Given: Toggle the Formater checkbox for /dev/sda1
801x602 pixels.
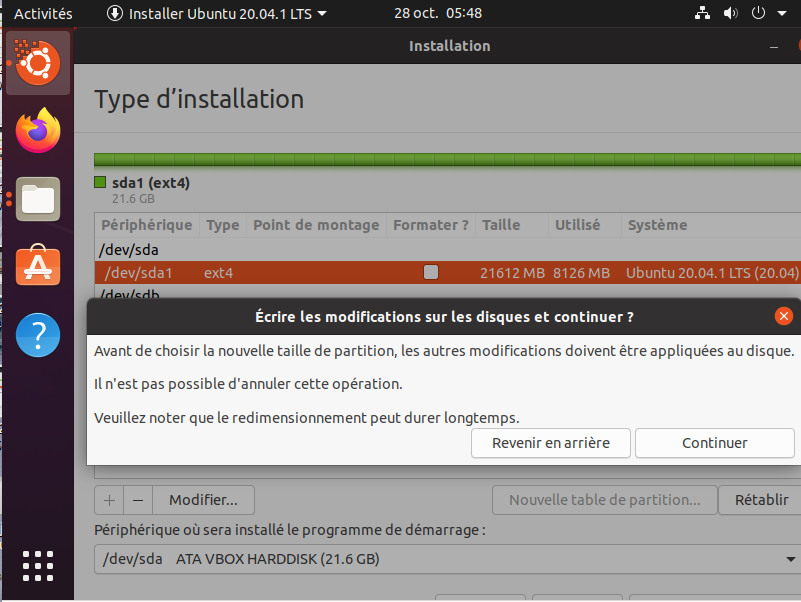Looking at the screenshot, I should point(431,272).
